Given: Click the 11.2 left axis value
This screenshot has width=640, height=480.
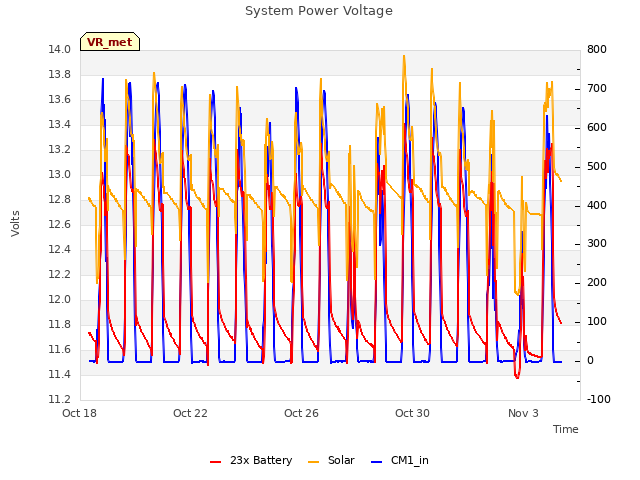Looking at the screenshot, I should 60,399.
